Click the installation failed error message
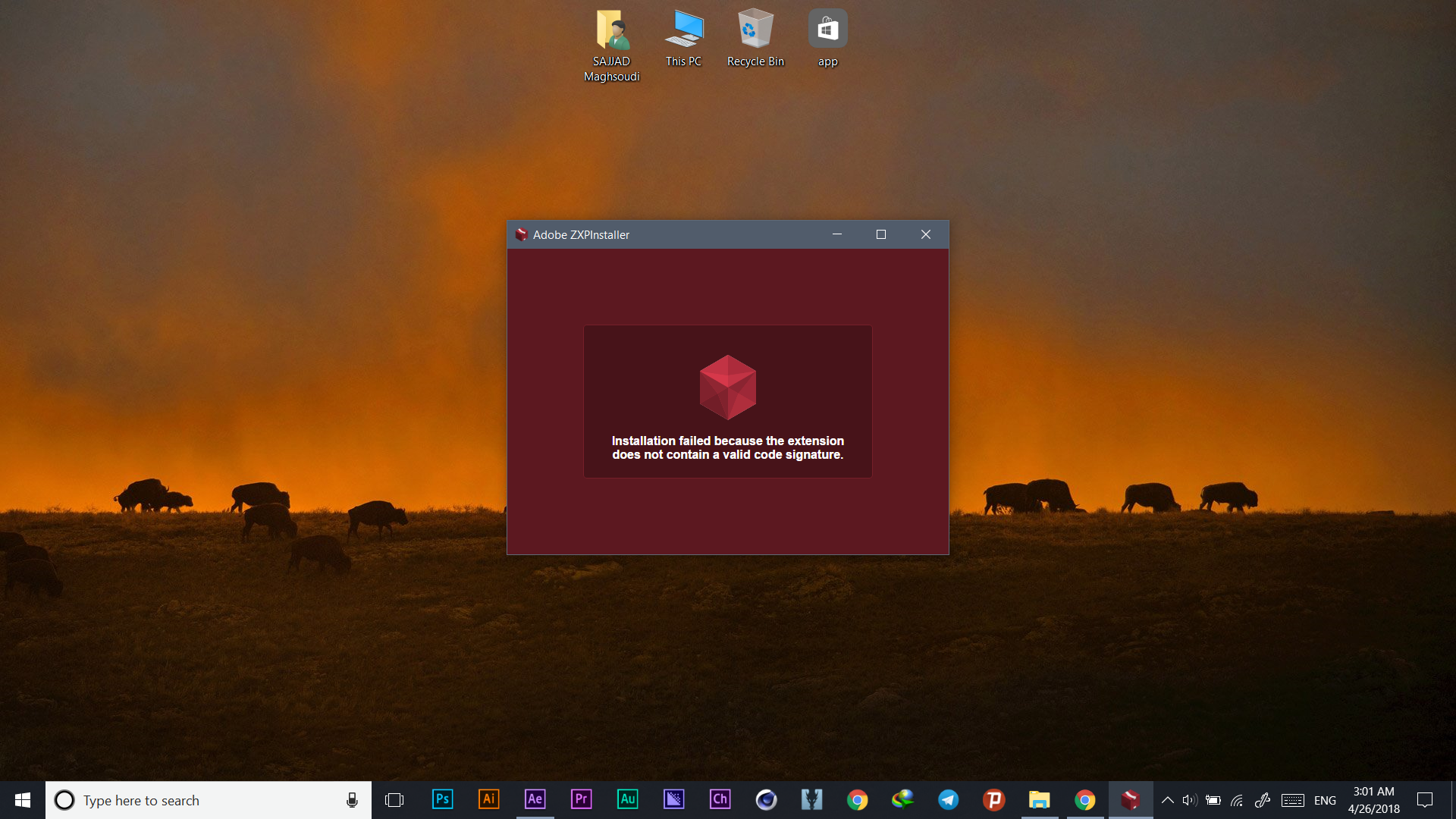Screen dimensions: 1456x819 click(x=727, y=447)
